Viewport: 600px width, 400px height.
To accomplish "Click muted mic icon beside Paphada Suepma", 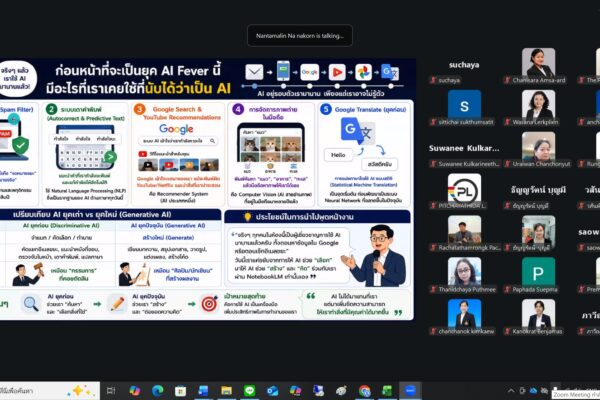I will [x=507, y=289].
